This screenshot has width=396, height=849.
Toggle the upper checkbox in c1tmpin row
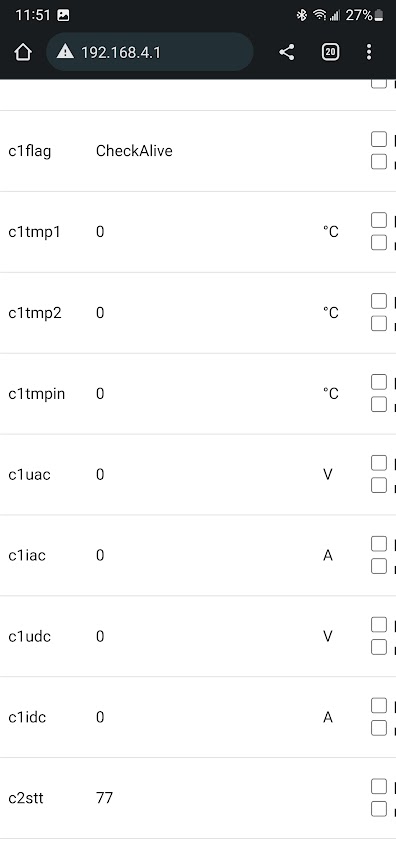tap(379, 382)
